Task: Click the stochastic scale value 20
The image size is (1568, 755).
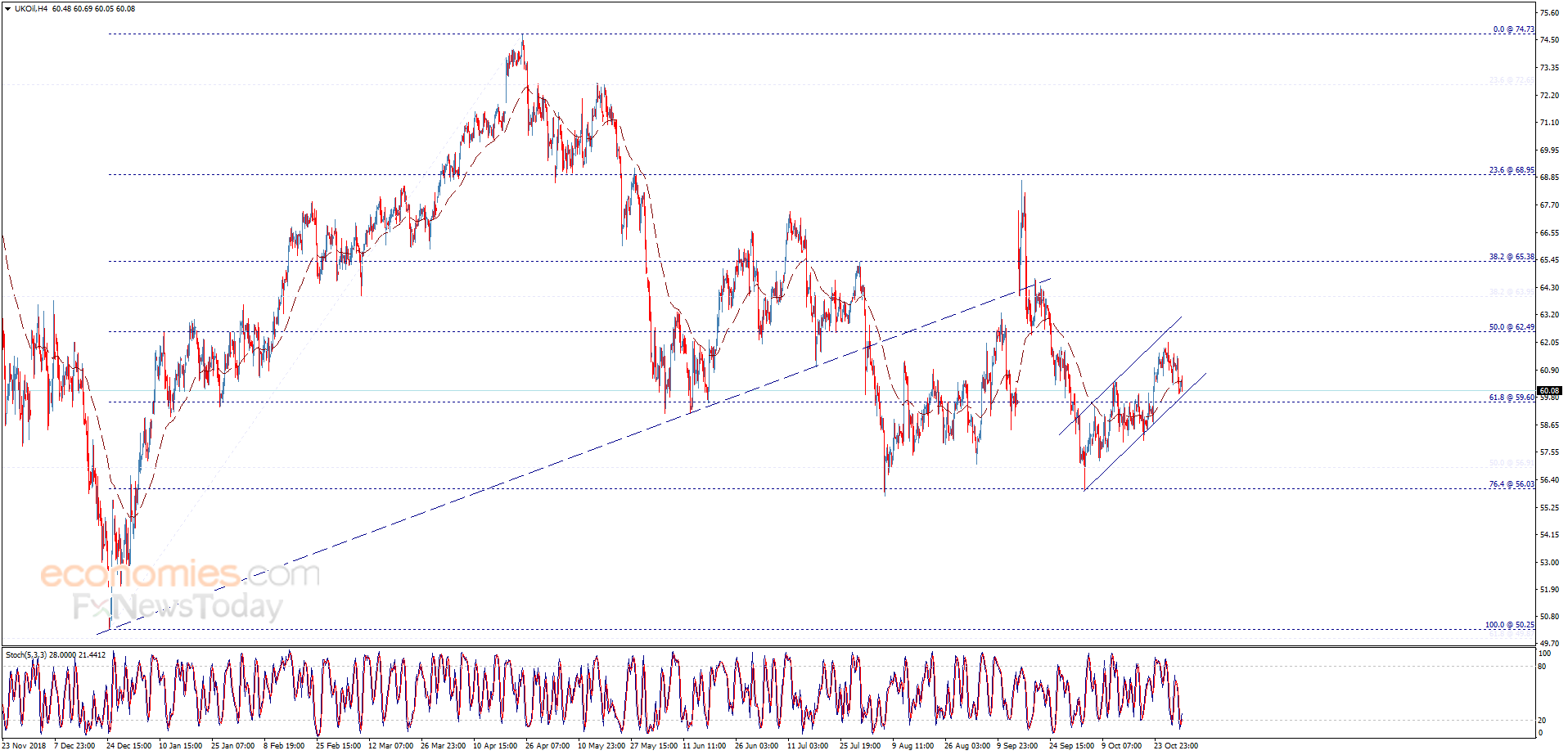Action: pos(1542,721)
